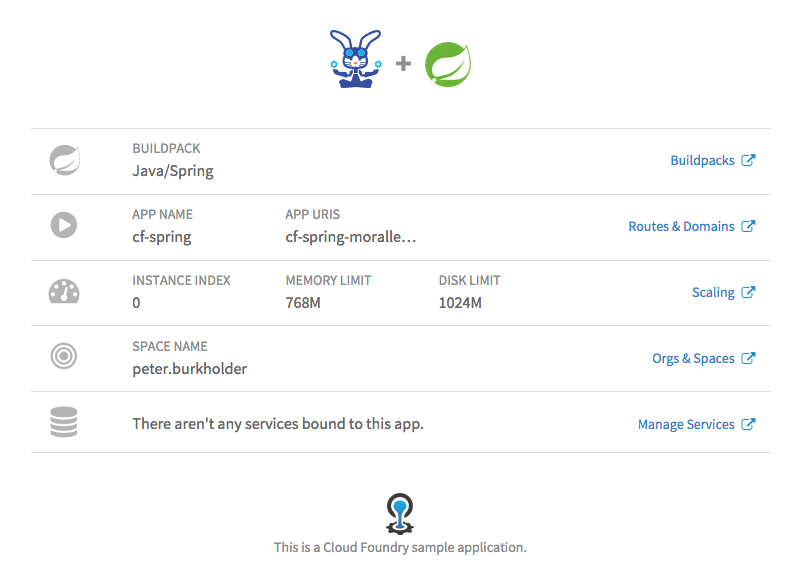Click the Cloud Foundry sample application text
800x587 pixels.
[x=400, y=547]
